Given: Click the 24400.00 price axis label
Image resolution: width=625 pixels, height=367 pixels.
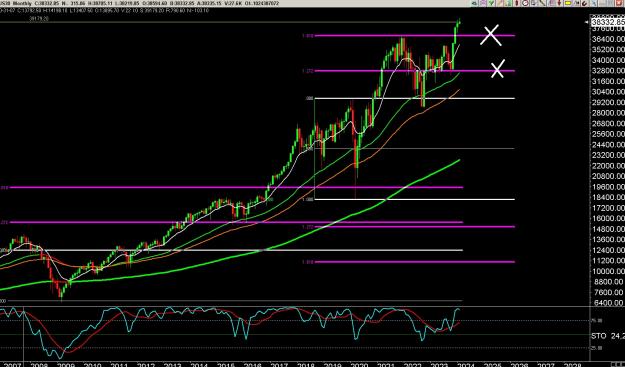Looking at the screenshot, I should (609, 145).
